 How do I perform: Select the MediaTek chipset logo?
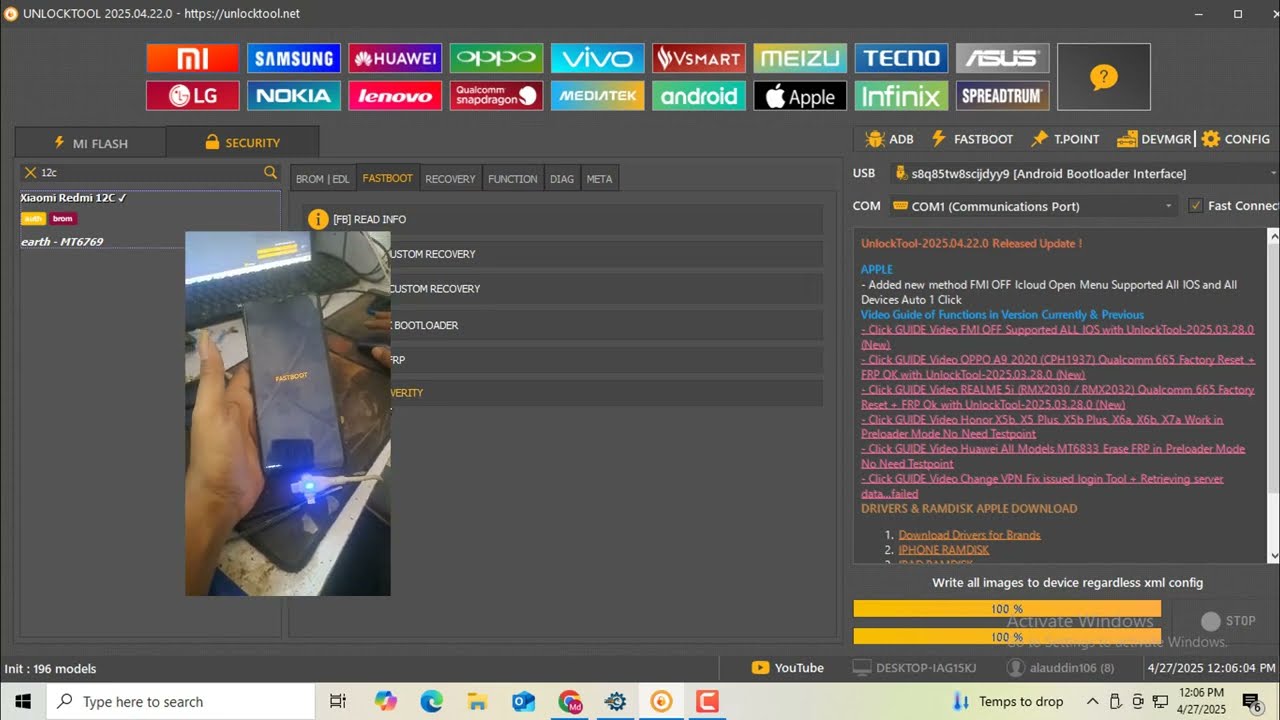pyautogui.click(x=598, y=96)
